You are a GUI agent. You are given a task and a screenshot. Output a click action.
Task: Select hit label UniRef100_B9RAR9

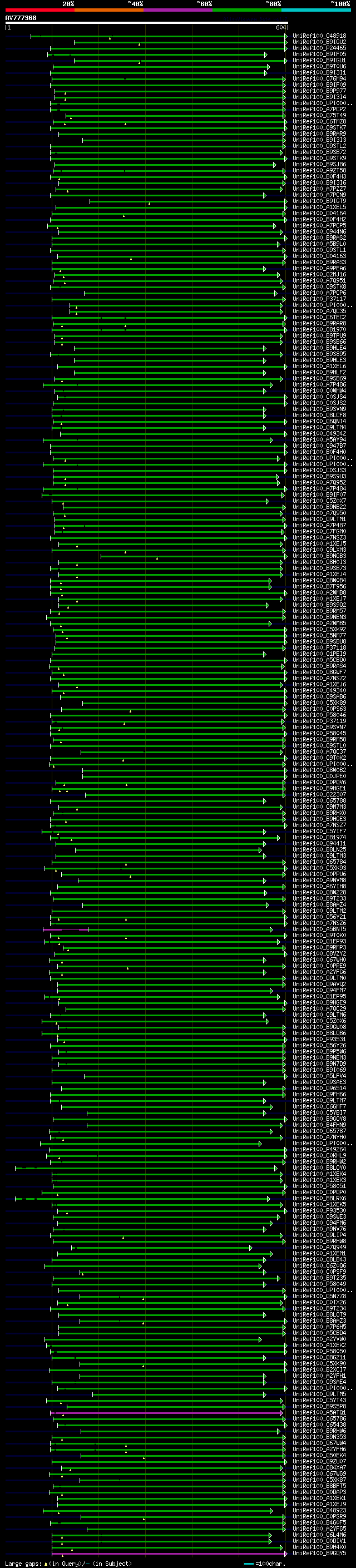(x=319, y=134)
